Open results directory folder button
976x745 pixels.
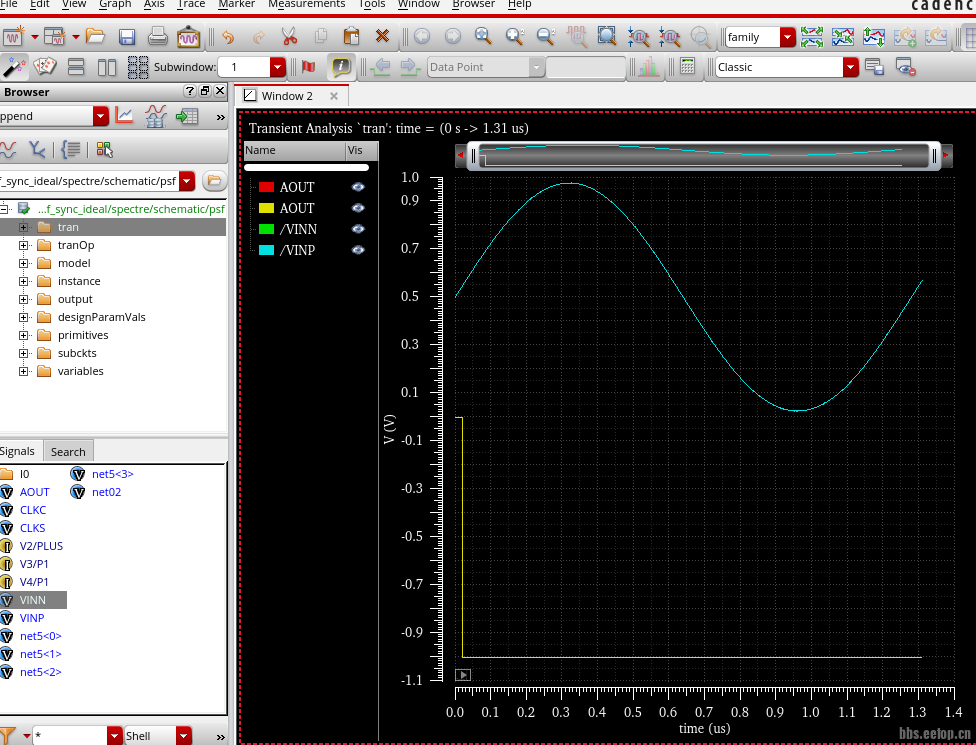tap(214, 181)
